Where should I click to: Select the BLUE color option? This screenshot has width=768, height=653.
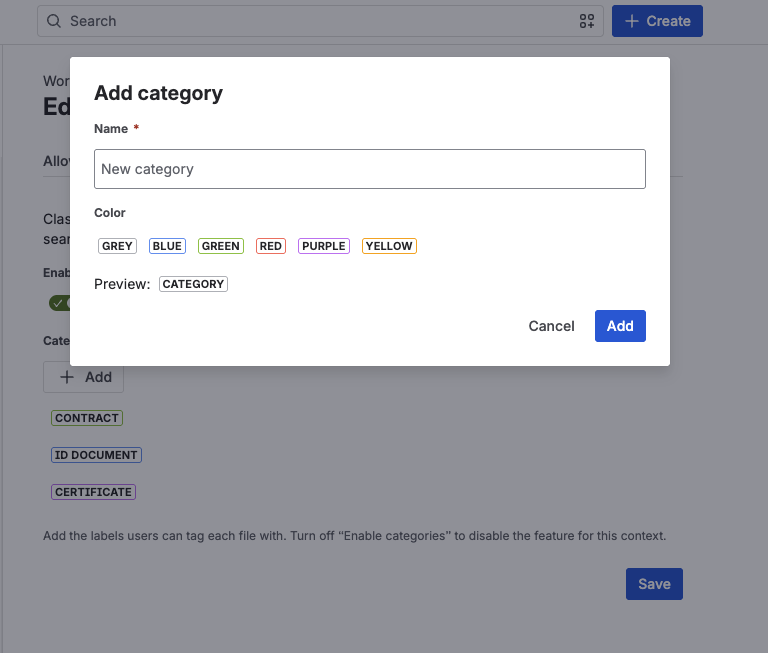coord(167,246)
